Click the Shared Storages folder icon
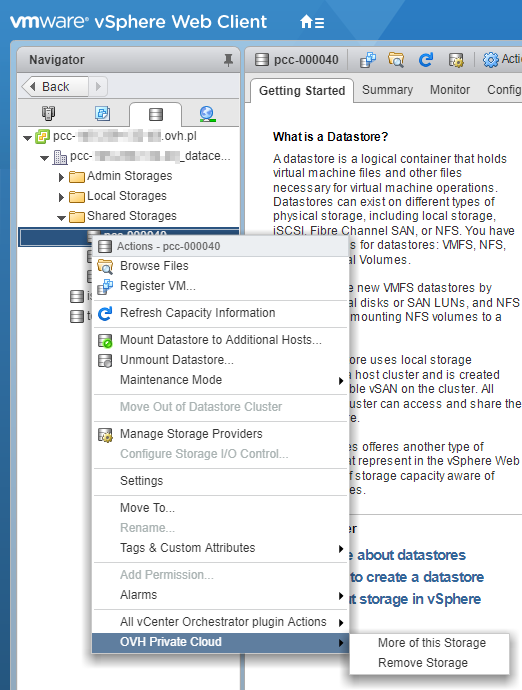The height and width of the screenshot is (690, 522). [x=77, y=217]
